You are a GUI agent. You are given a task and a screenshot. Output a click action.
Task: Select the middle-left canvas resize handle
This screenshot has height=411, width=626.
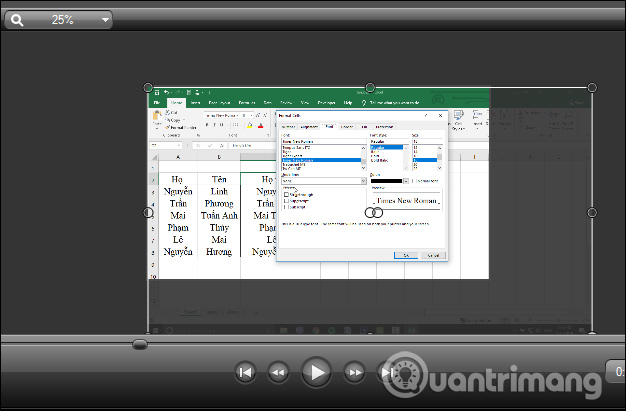[148, 212]
